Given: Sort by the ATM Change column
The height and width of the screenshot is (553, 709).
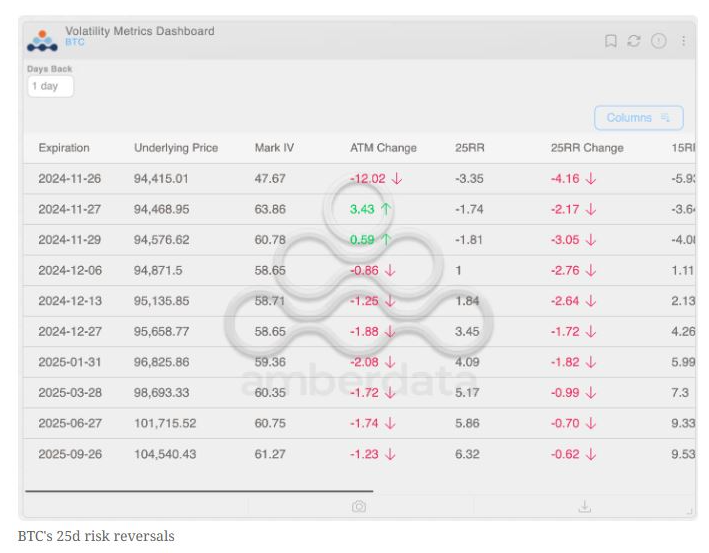Looking at the screenshot, I should pos(383,148).
